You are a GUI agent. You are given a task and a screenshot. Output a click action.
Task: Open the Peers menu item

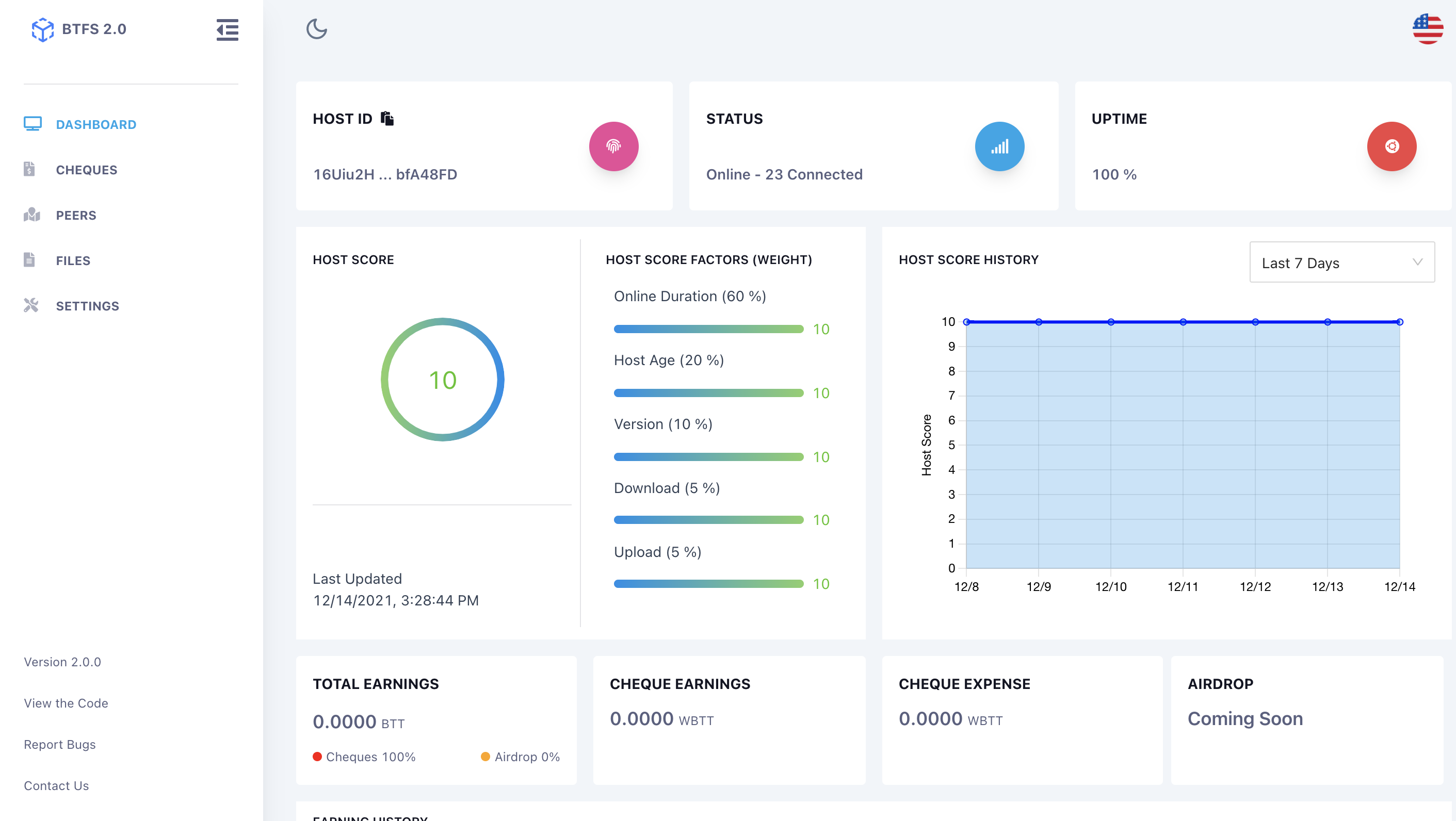pos(76,215)
